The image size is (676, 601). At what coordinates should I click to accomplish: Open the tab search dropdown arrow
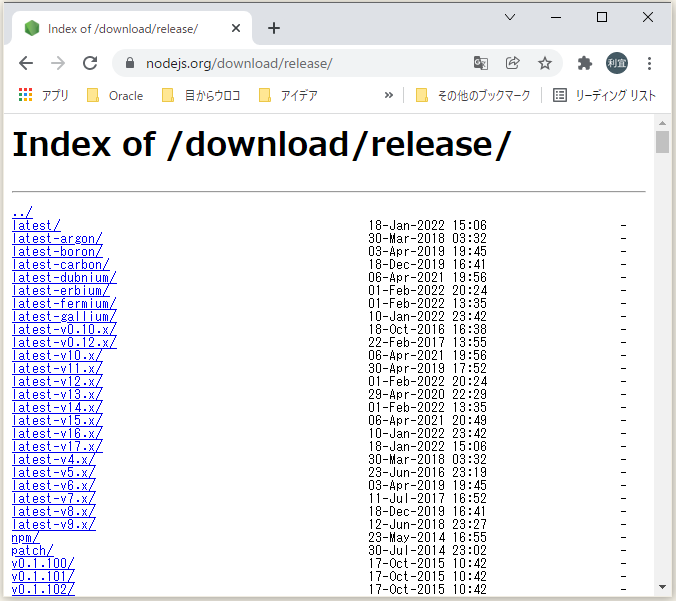pos(510,17)
